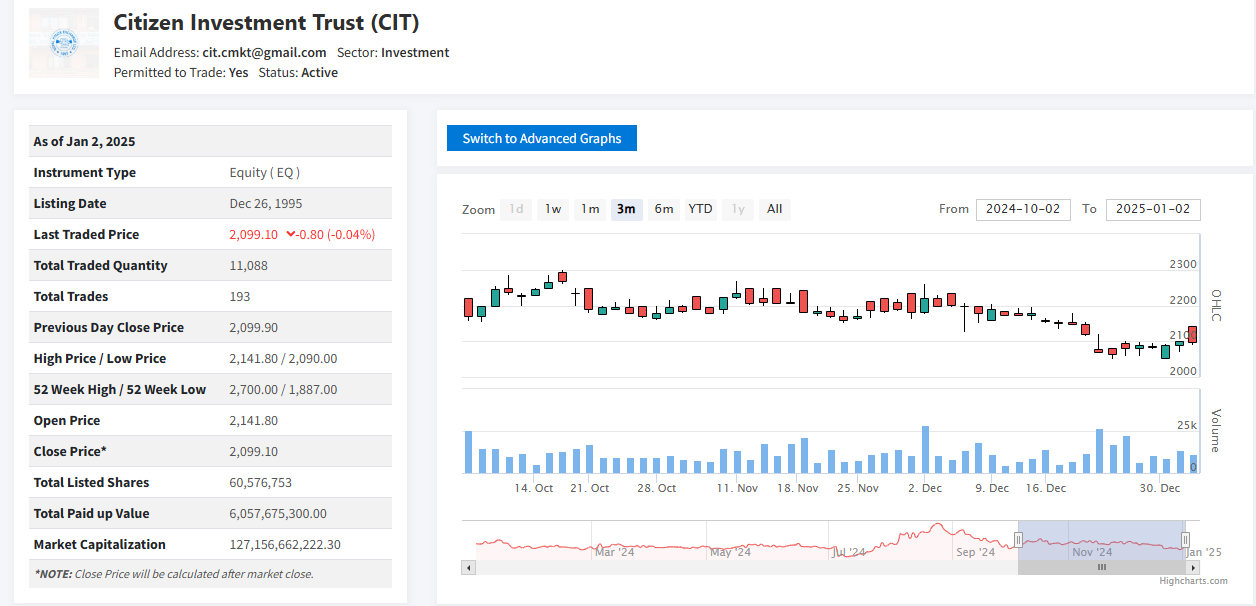1256x606 pixels.
Task: Click the Listing Date value Dec 26, 1995
Action: pyautogui.click(x=266, y=203)
